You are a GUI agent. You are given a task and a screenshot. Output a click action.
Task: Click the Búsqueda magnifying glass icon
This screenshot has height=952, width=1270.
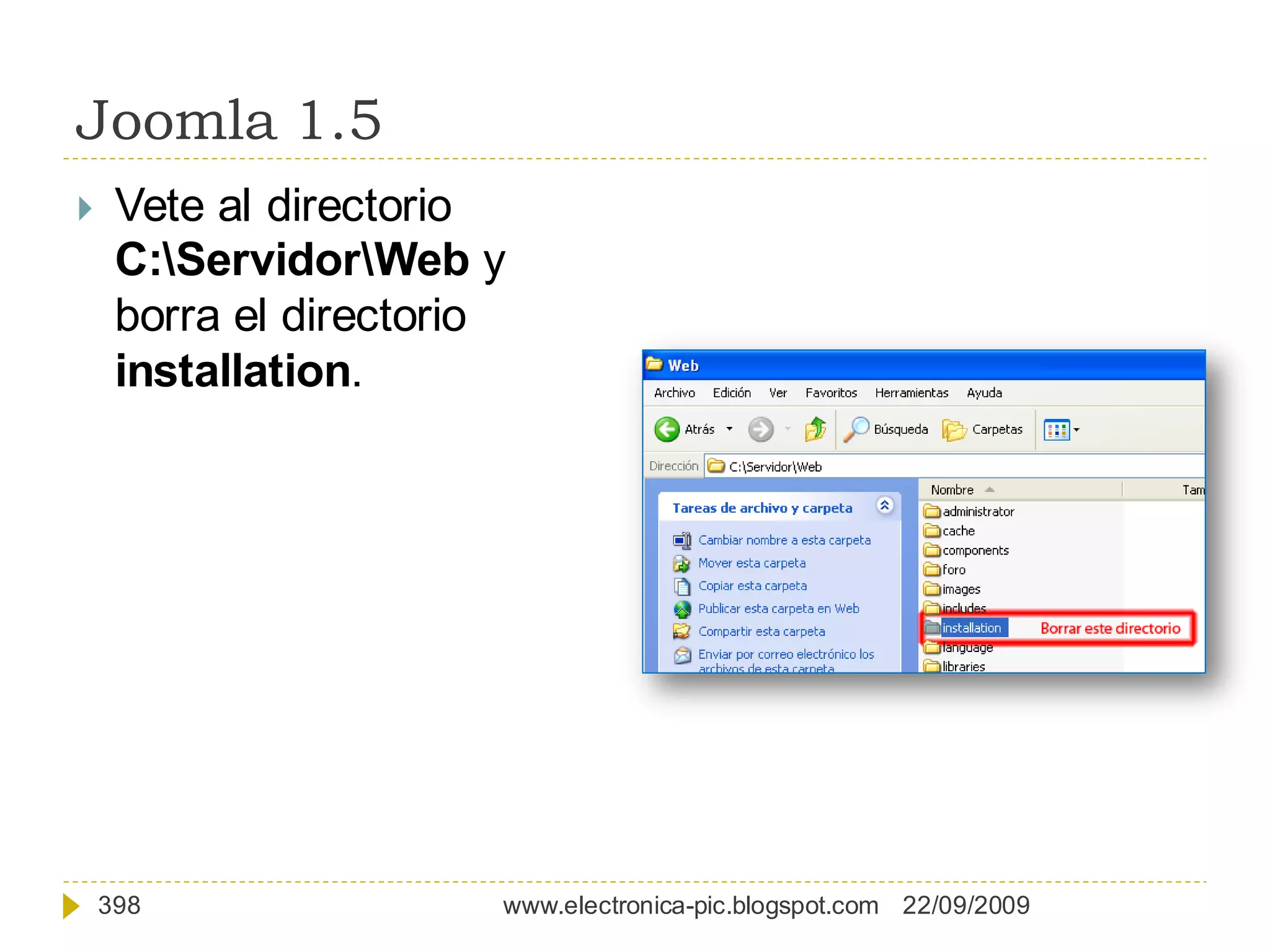pyautogui.click(x=856, y=429)
